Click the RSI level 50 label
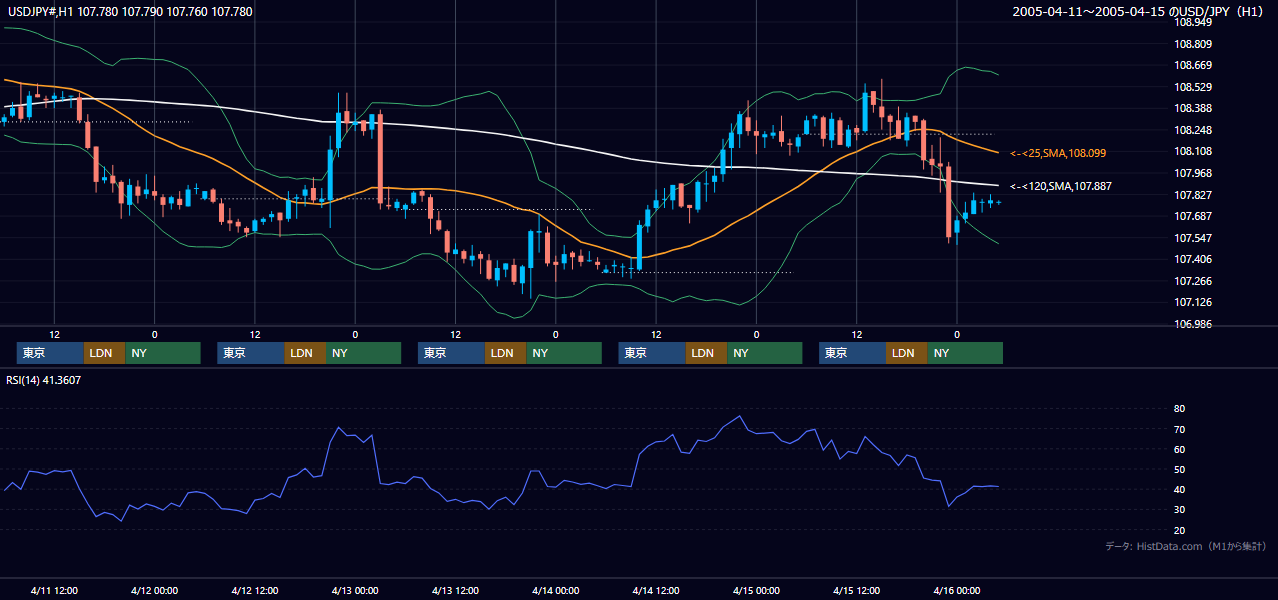Screen dimensions: 1278x600 (1179, 469)
